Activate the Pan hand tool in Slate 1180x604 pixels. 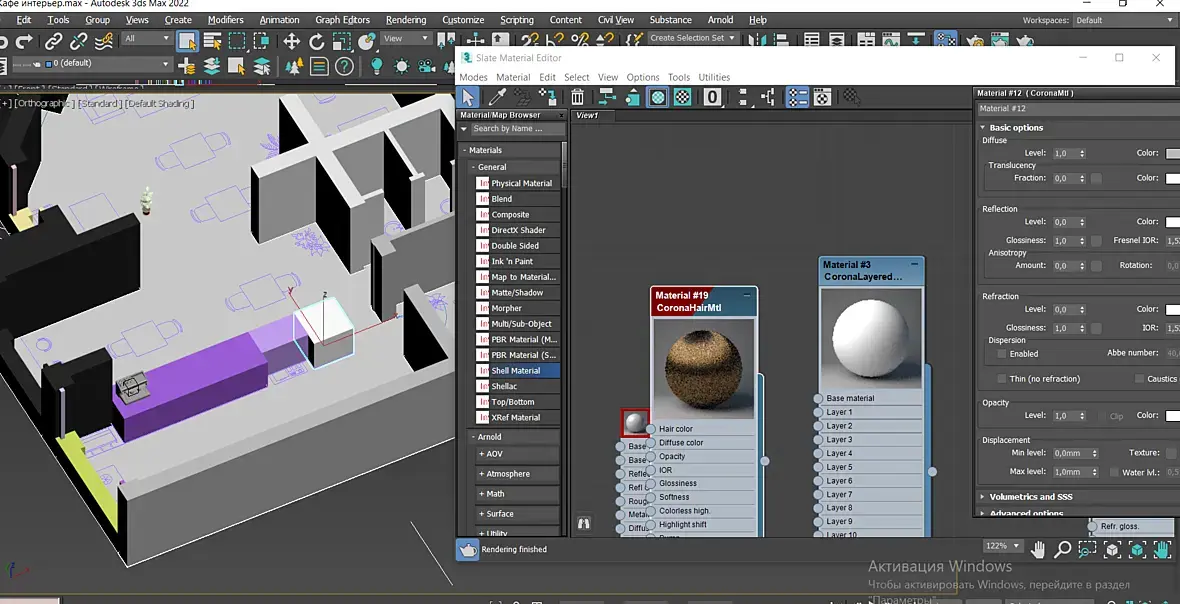click(x=1038, y=548)
